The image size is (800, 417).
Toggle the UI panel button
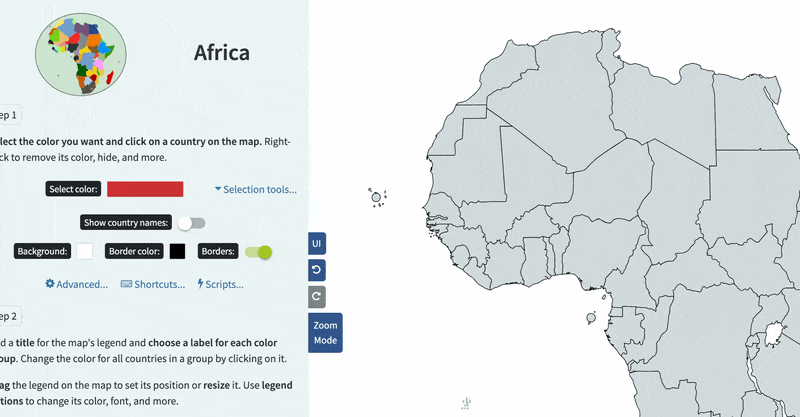pyautogui.click(x=317, y=244)
